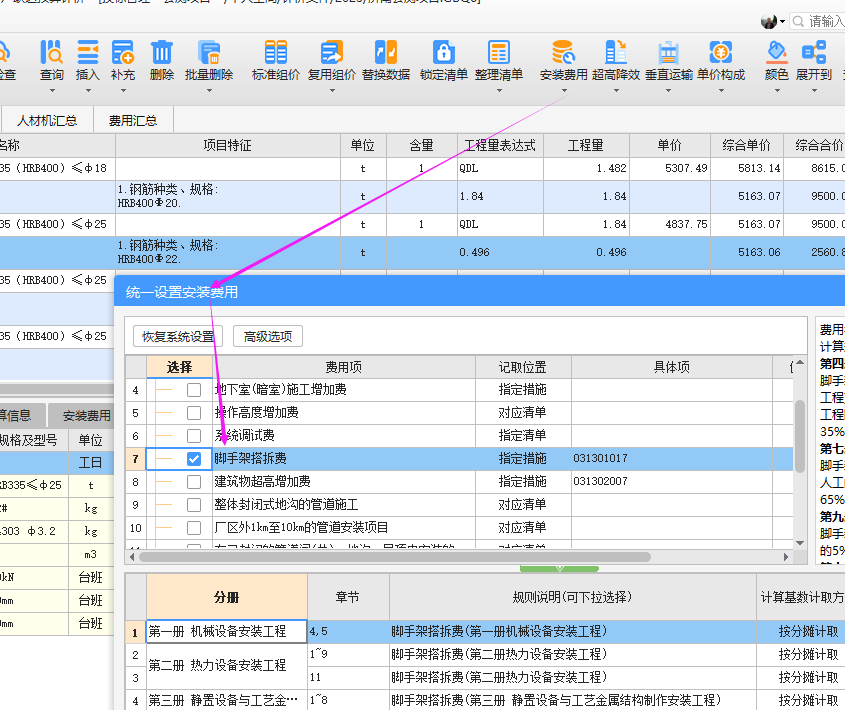Click the 锁定清单 lock icon
This screenshot has height=710, width=845.
click(444, 53)
